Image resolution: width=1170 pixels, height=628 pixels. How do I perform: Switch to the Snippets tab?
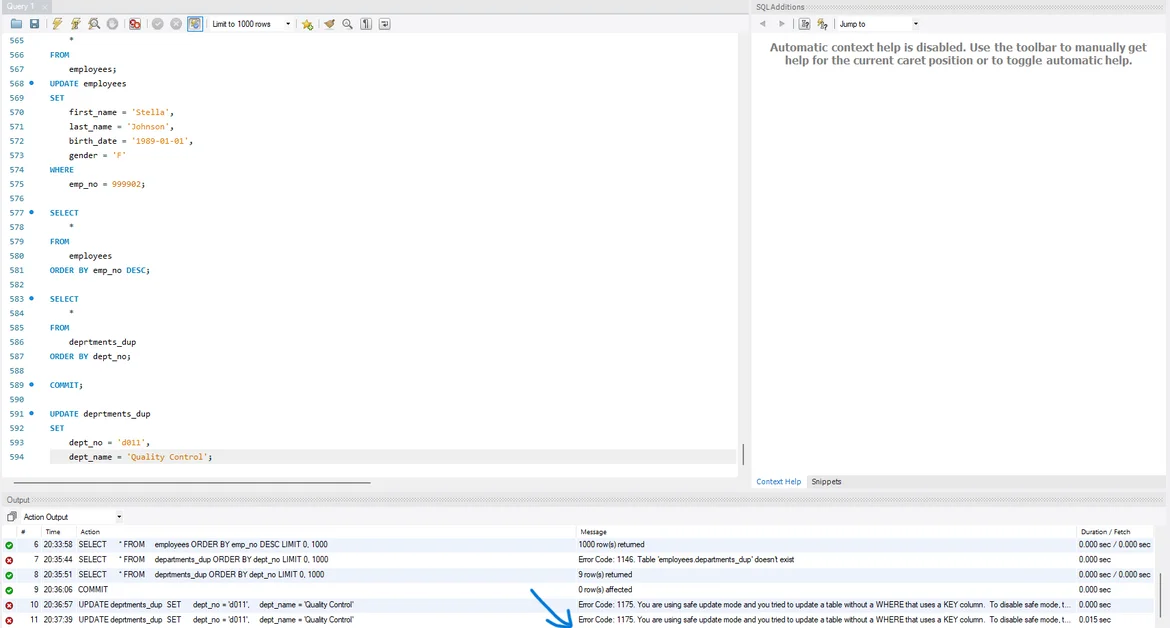[x=826, y=482]
